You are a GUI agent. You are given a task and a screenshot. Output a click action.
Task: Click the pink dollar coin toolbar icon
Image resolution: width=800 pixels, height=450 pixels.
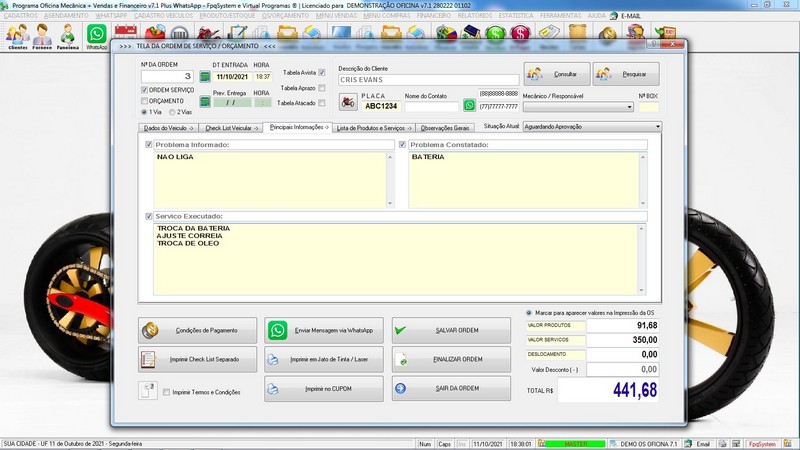520,34
